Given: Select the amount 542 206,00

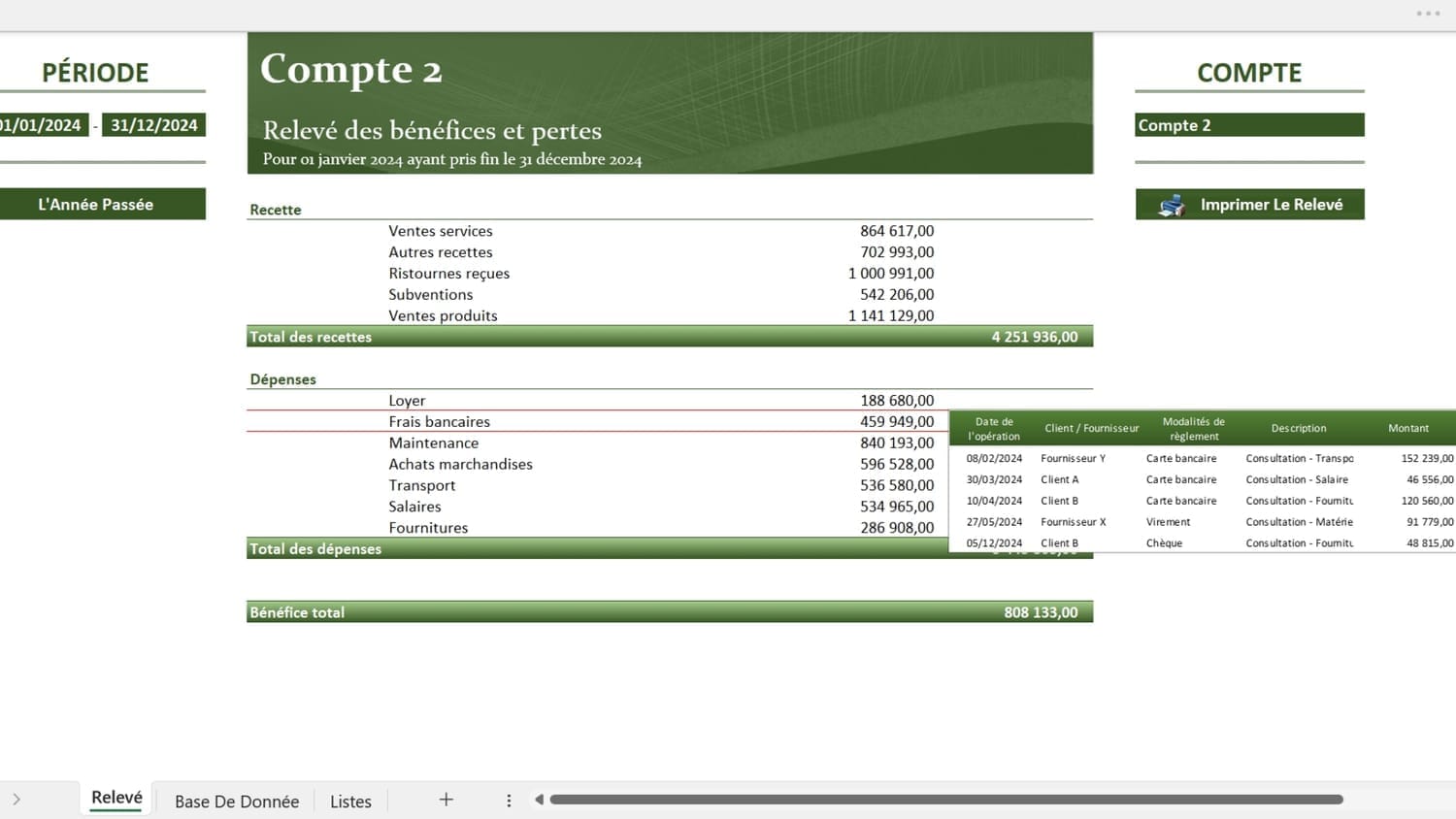Looking at the screenshot, I should (x=897, y=295).
